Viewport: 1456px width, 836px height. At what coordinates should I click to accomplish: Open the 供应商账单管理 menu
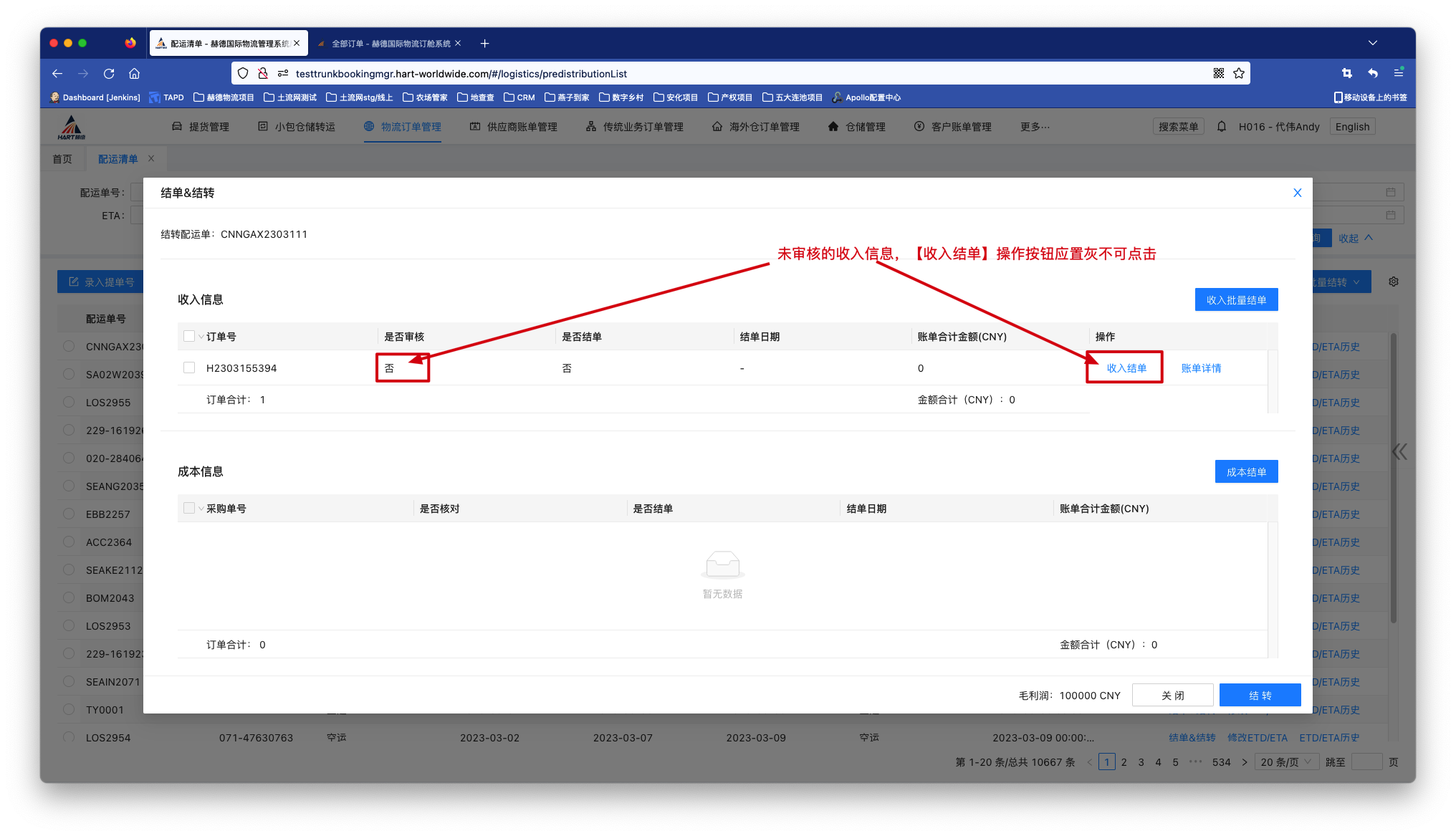514,127
